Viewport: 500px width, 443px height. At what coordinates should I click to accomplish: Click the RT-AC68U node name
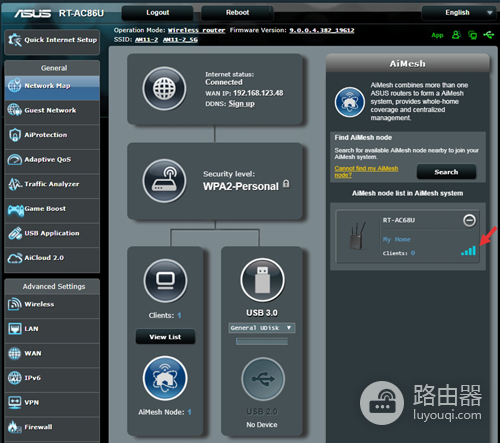point(399,220)
